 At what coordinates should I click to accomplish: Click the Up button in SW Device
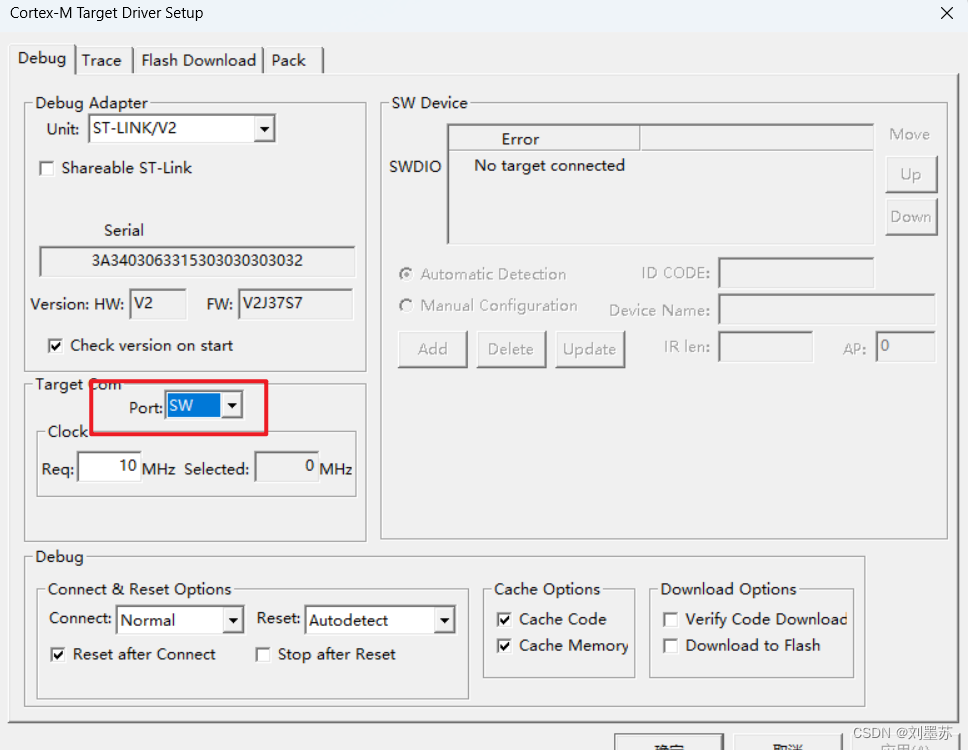(x=911, y=175)
